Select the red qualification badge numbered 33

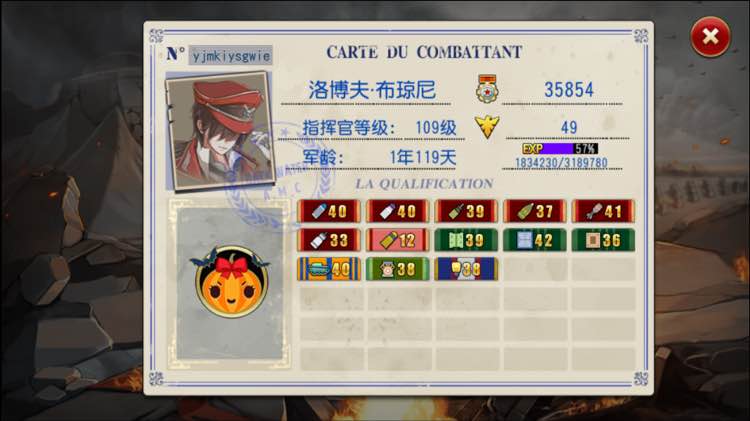[329, 240]
